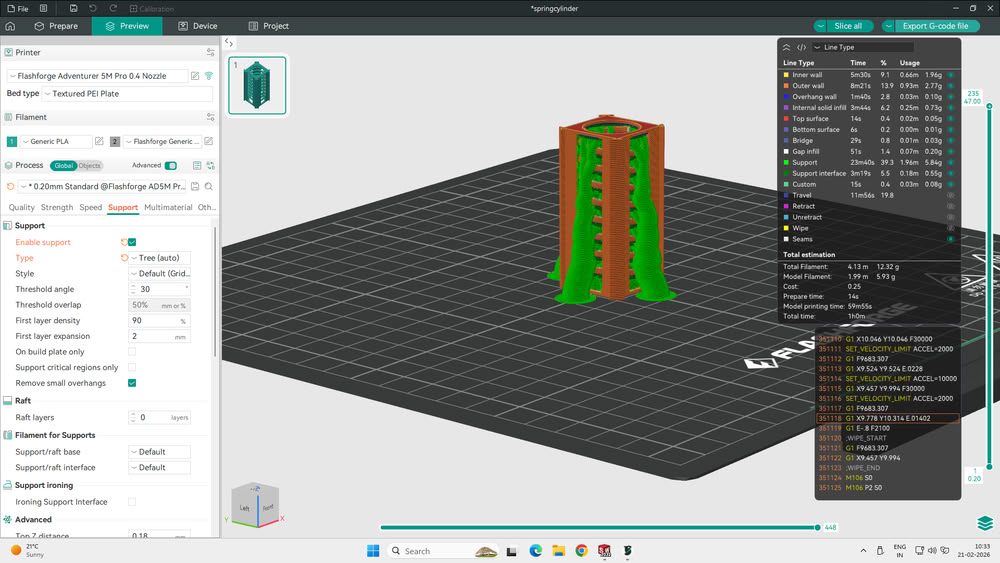Viewport: 1000px width, 563px height.
Task: Open Microsoft Edge from taskbar
Action: click(536, 551)
